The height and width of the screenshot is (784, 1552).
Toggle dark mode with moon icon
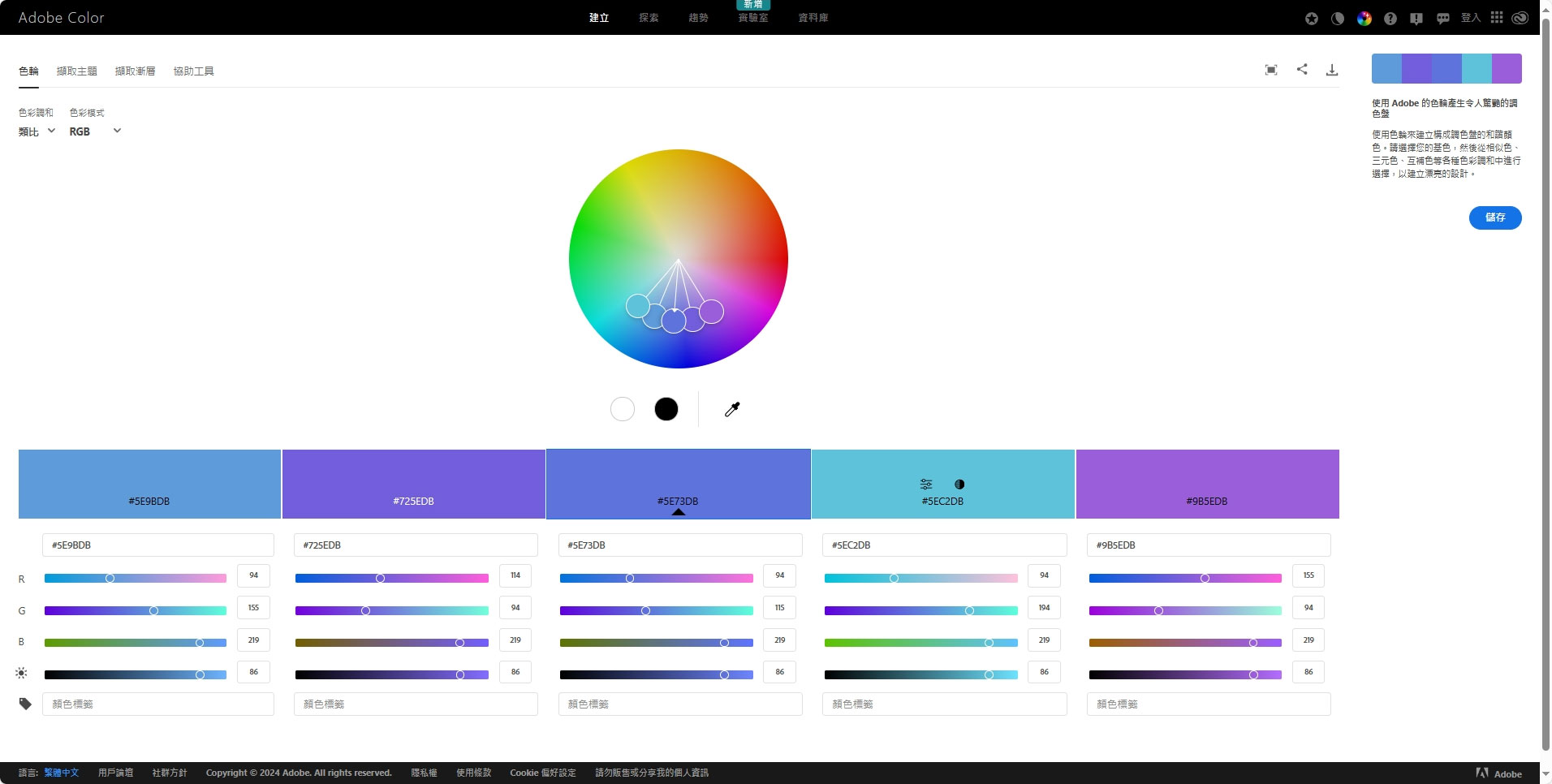[x=1338, y=18]
